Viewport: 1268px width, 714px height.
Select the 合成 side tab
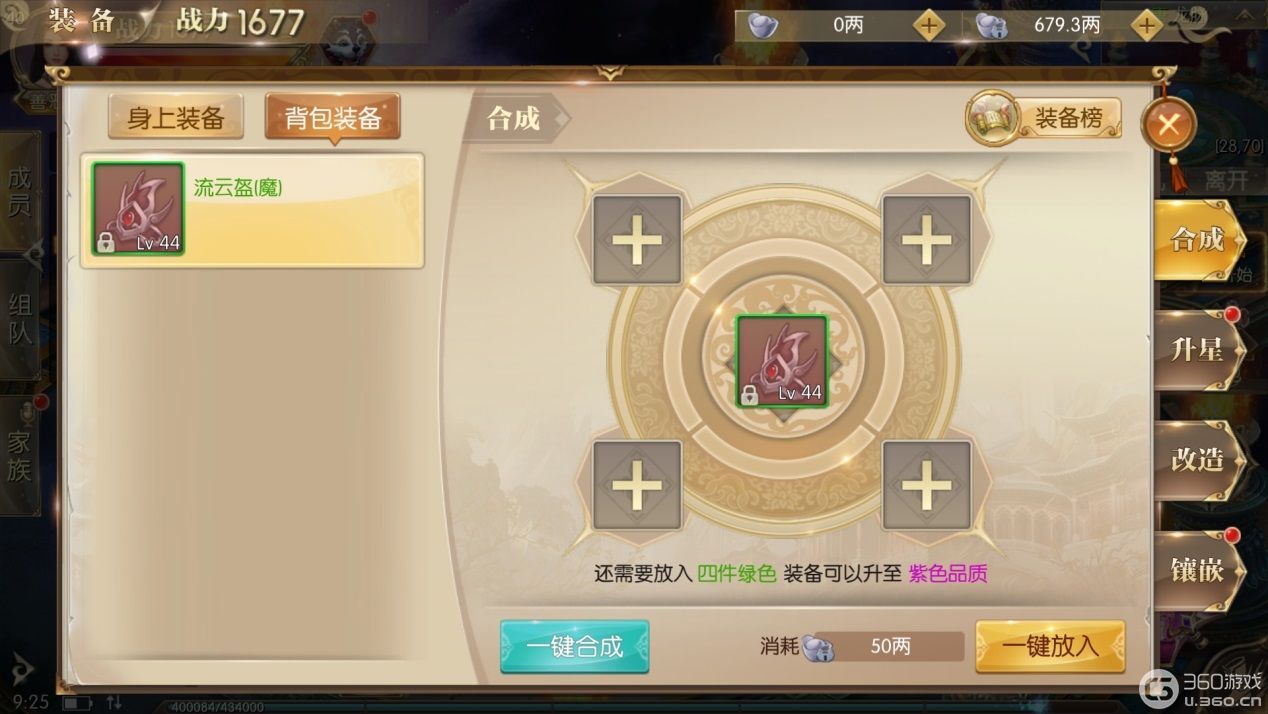click(x=1197, y=239)
